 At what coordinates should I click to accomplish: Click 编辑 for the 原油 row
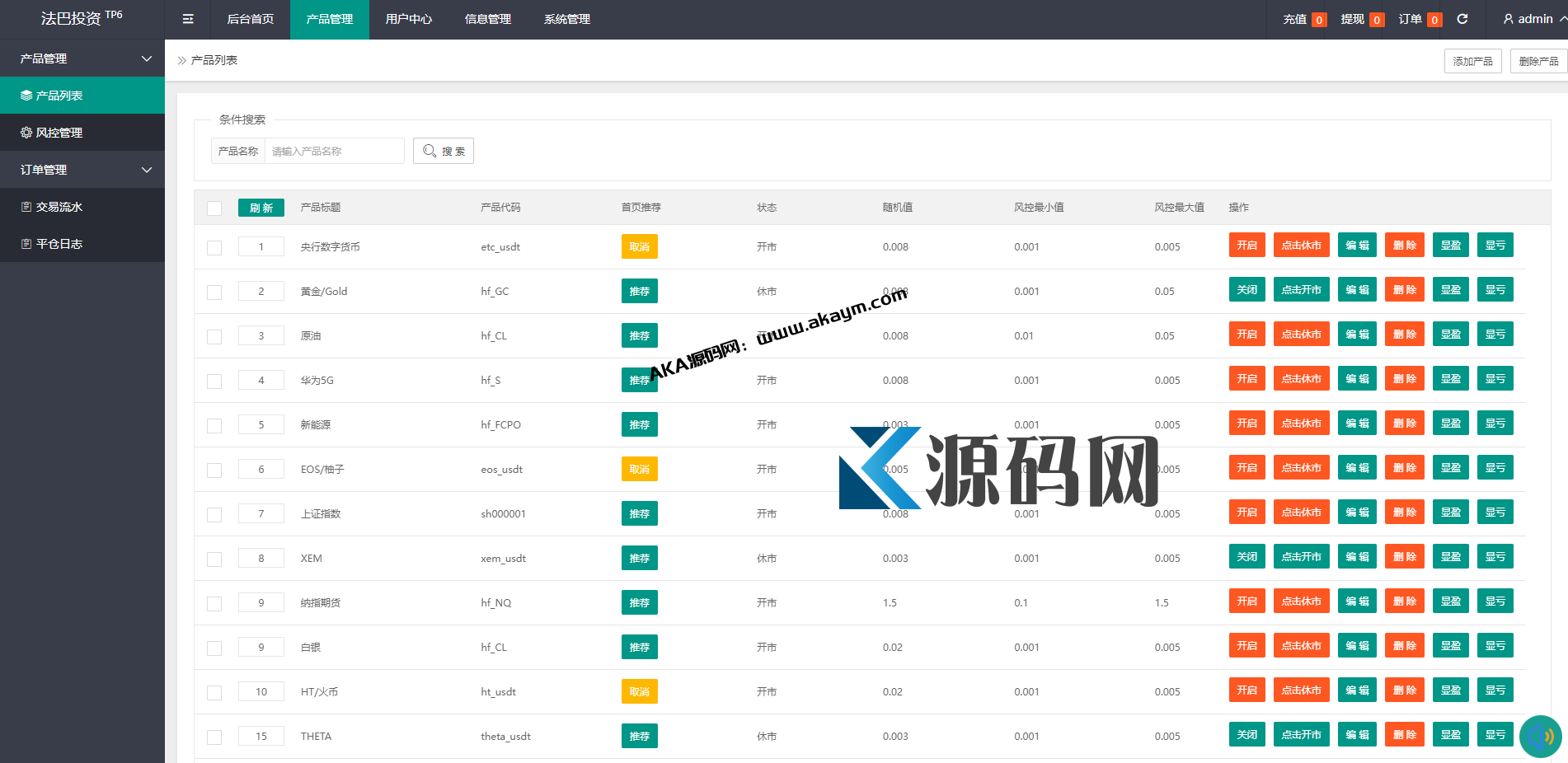[1357, 335]
